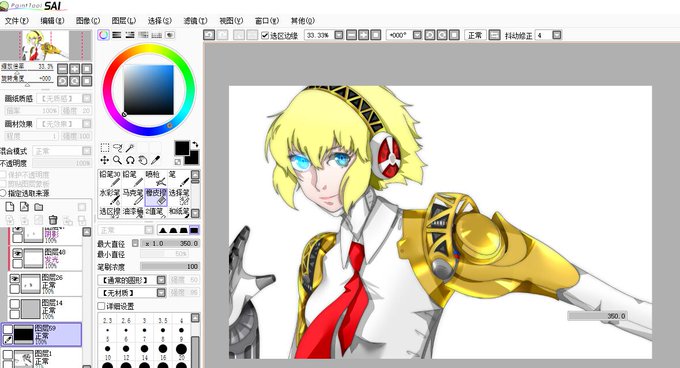
Task: Open the 滤镜 menu
Action: click(195, 20)
